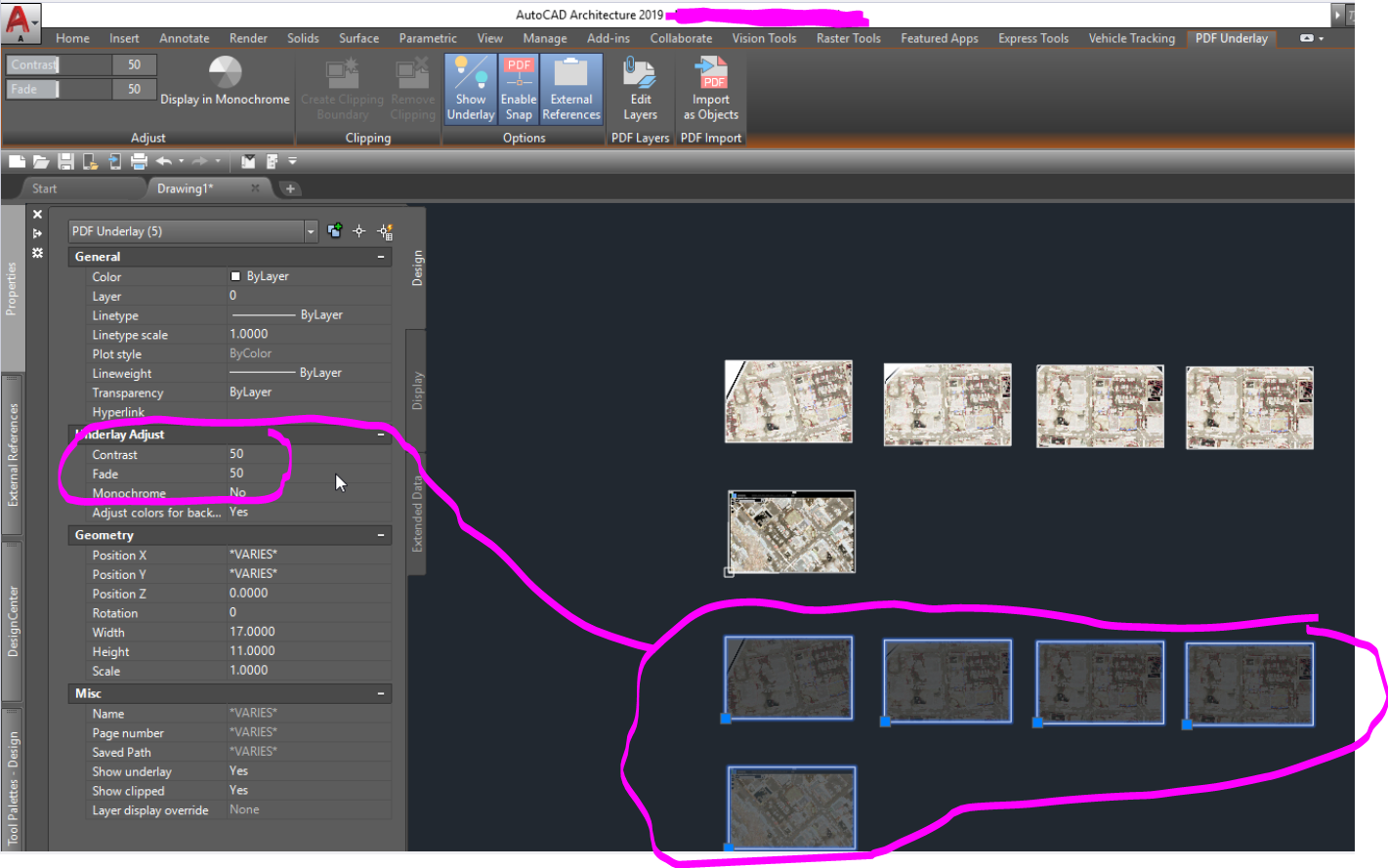Screen dimensions: 1388x868
Task: Switch to the Start file tab
Action: pyautogui.click(x=45, y=188)
